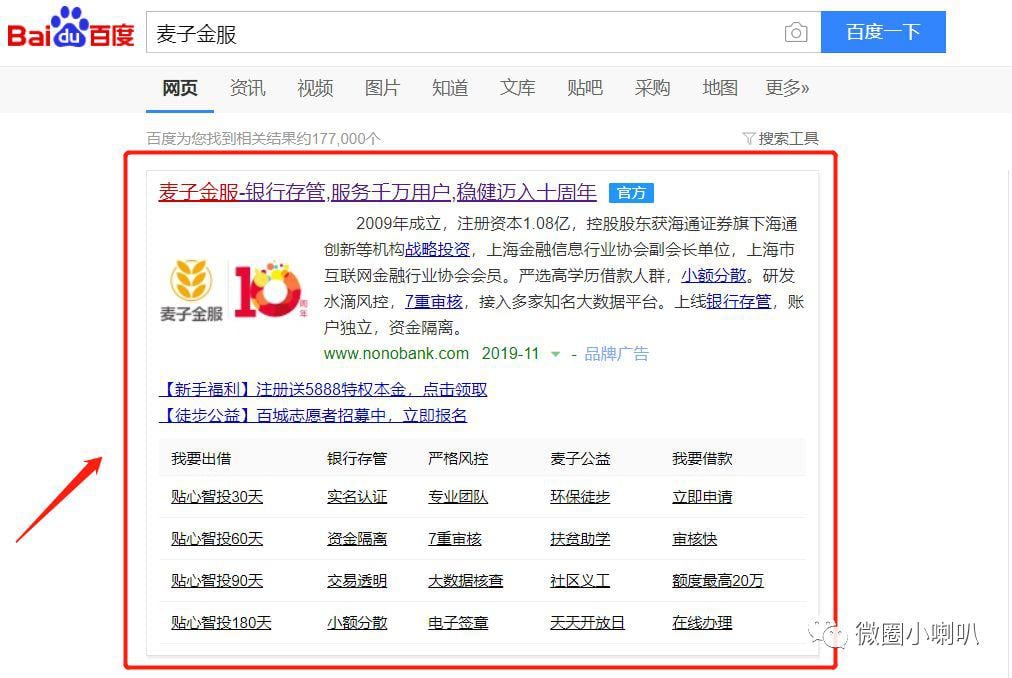The width and height of the screenshot is (1012, 678).
Task: Click the 交易透明 link
Action: 357,580
